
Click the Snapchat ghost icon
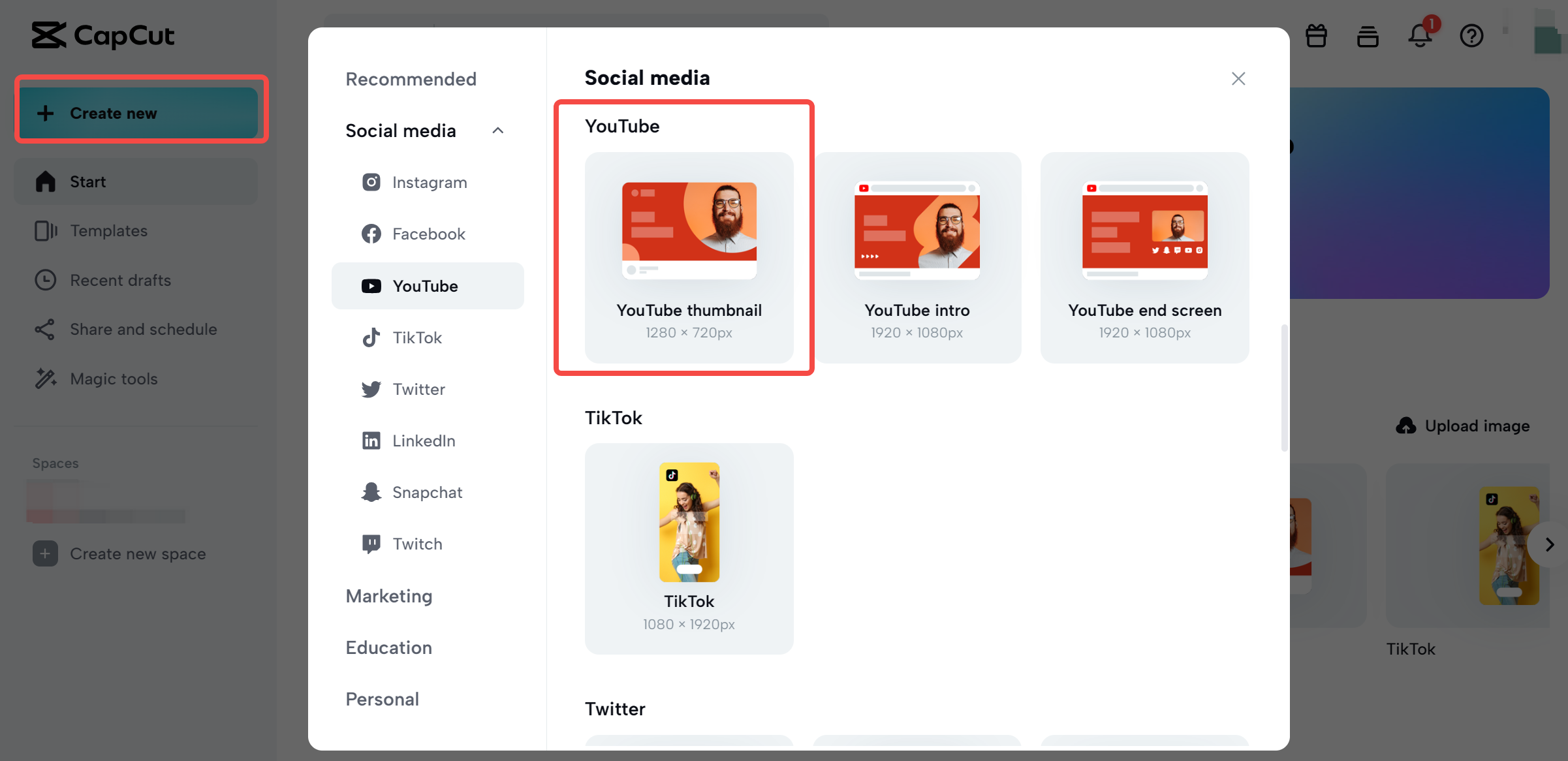(x=371, y=492)
